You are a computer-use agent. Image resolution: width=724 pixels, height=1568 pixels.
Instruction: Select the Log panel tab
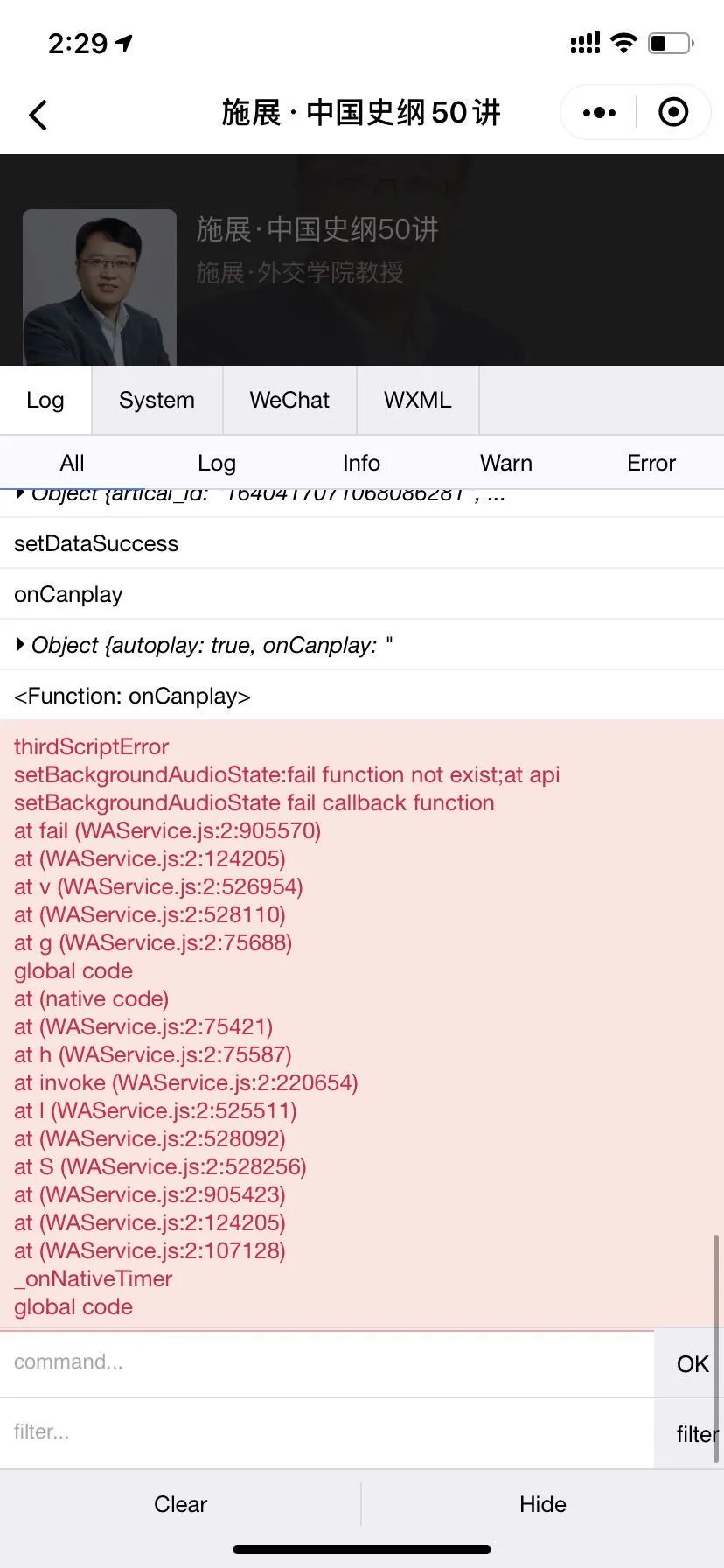(x=45, y=400)
